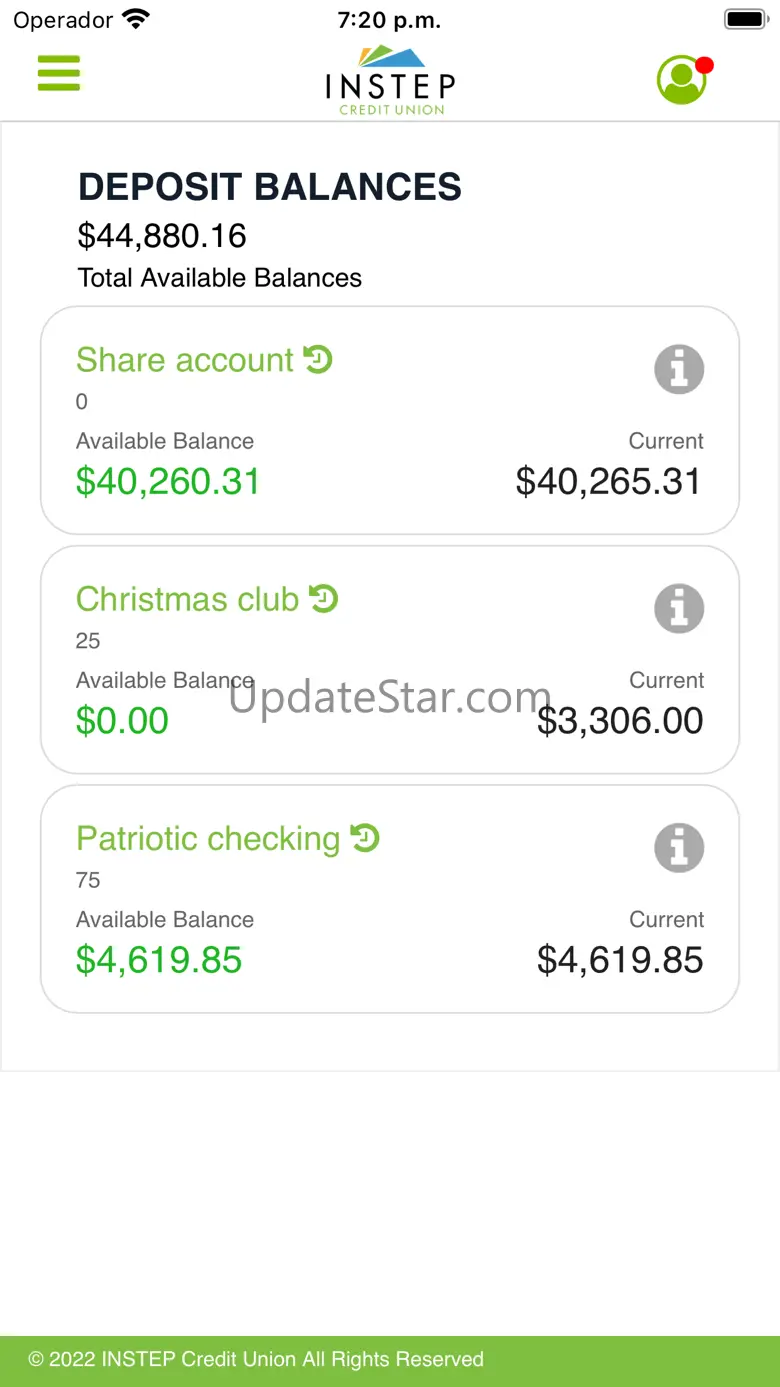
Task: Tap Christmas club history clock icon
Action: (x=324, y=598)
